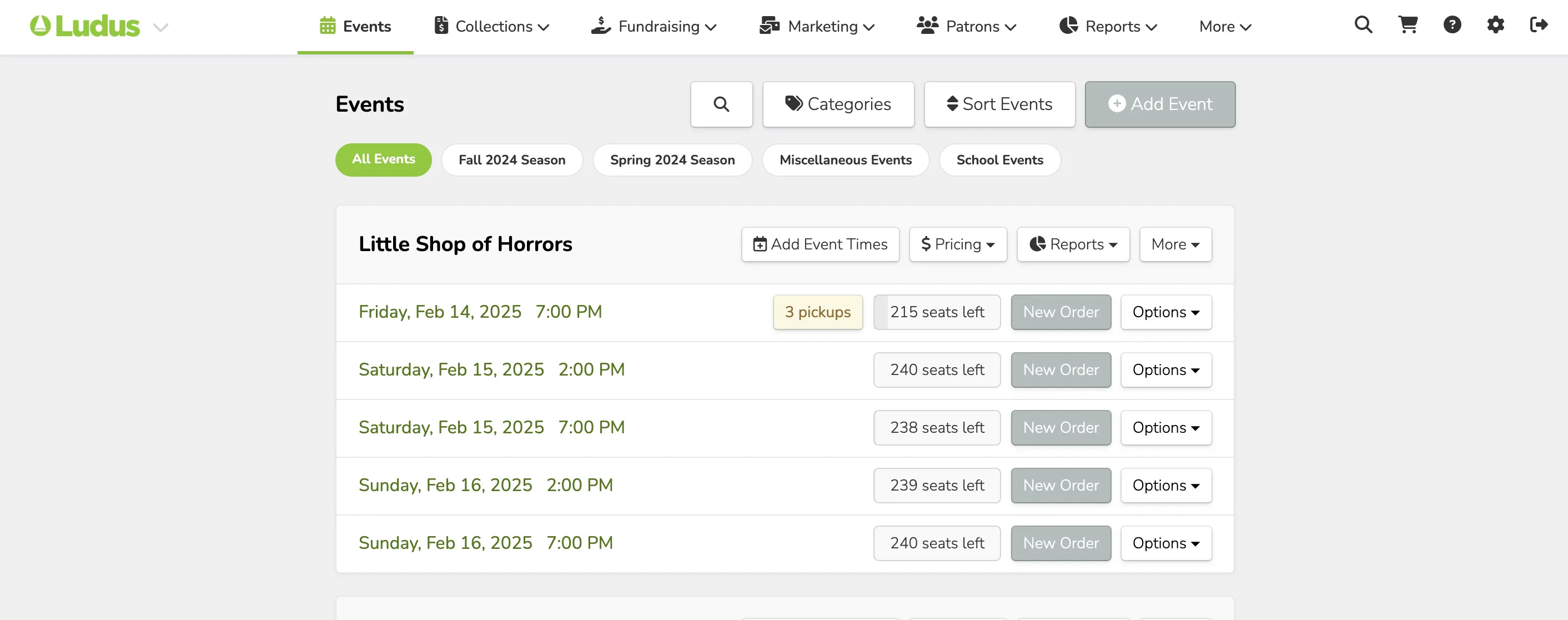
Task: Click 238 seats left button
Action: pos(937,428)
